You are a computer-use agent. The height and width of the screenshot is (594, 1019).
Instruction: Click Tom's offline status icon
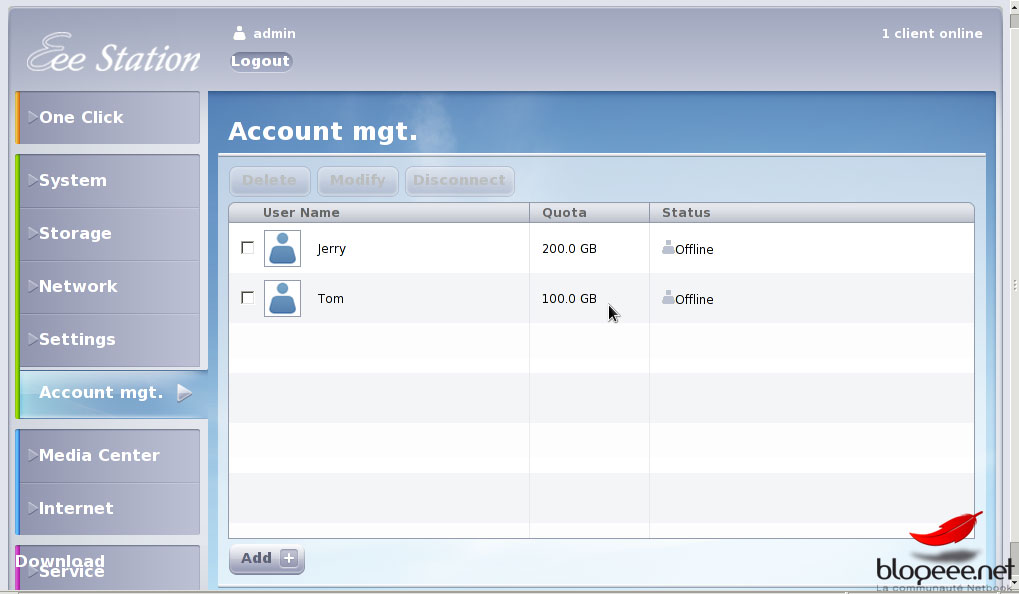pyautogui.click(x=668, y=298)
